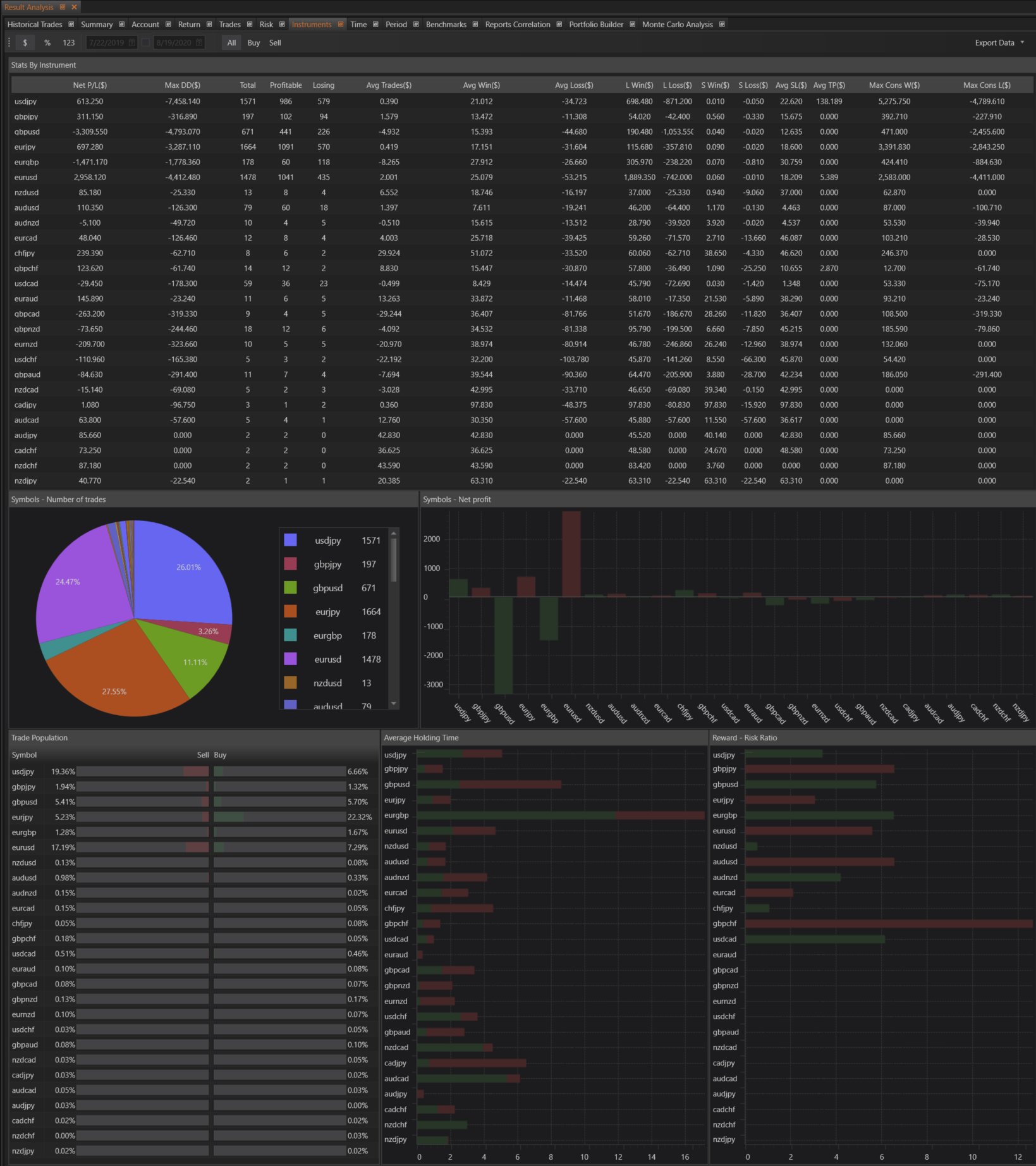Sort the table by Net P/L($) column
The image size is (1036, 1166).
coord(90,85)
